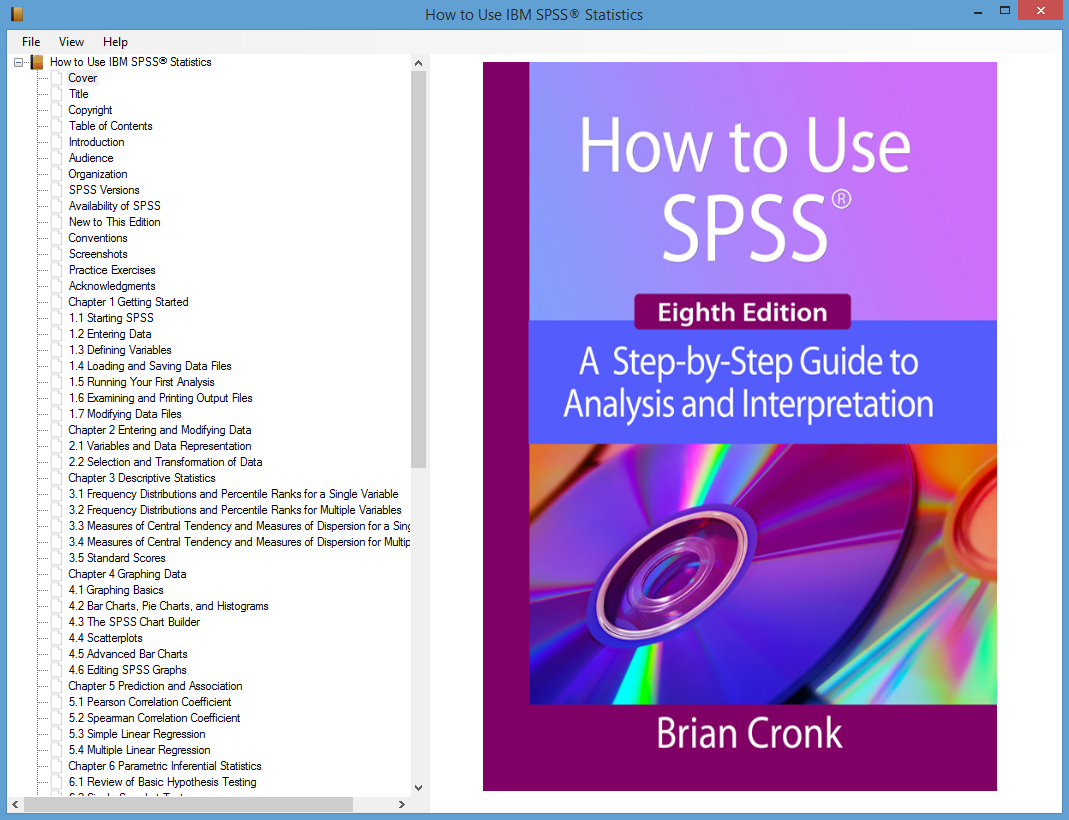This screenshot has height=820, width=1069.
Task: Go to 1.6 Examining and Printing Output Files
Action: pos(160,398)
